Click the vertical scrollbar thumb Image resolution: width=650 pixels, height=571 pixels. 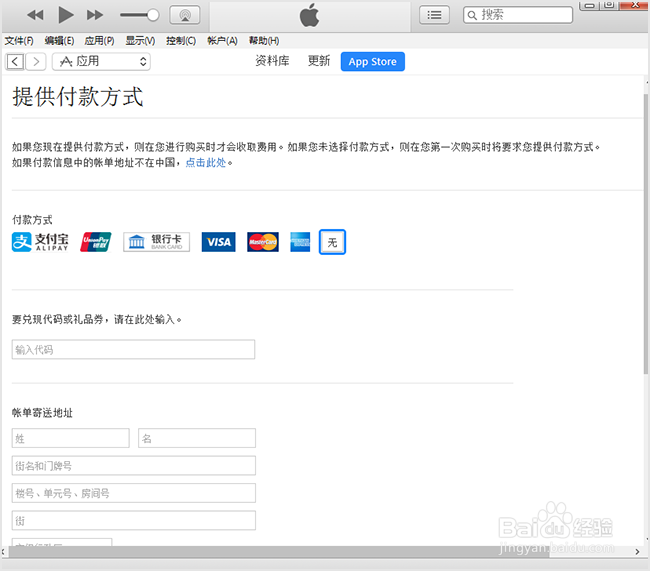coord(646,234)
